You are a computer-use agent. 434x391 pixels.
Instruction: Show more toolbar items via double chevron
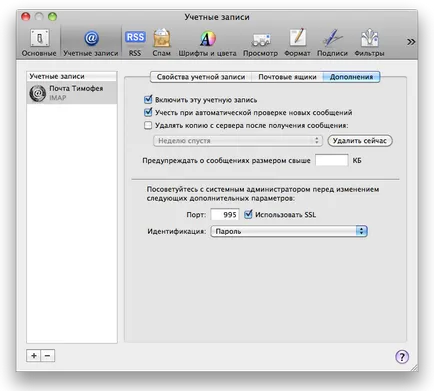tap(411, 42)
